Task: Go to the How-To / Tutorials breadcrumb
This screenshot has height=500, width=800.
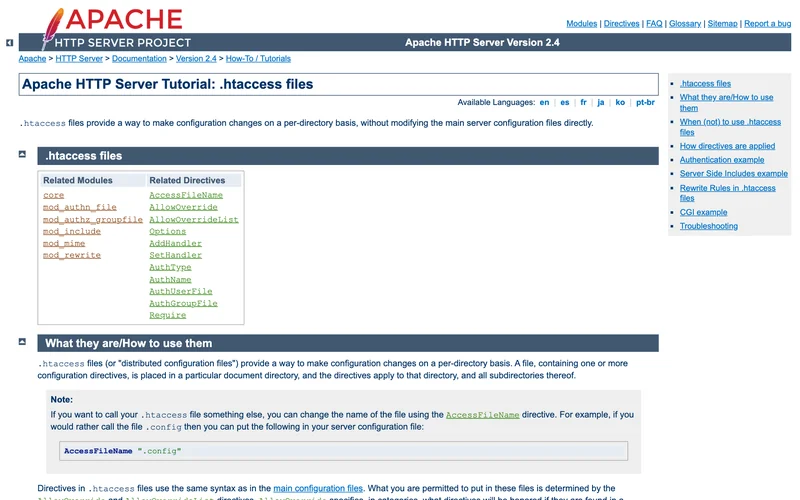Action: 258,59
